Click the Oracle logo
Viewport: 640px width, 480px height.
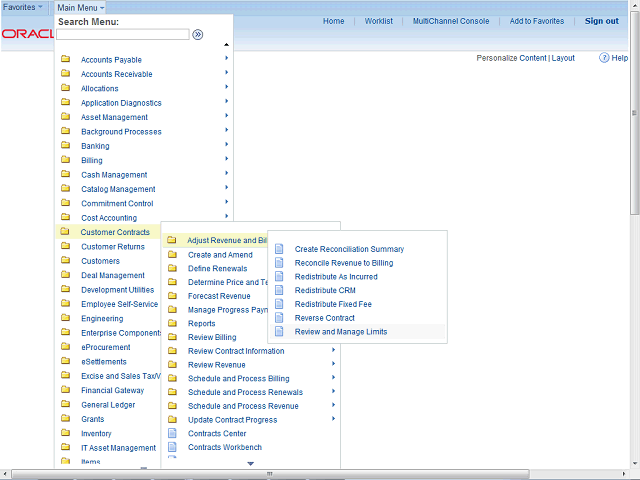point(27,33)
